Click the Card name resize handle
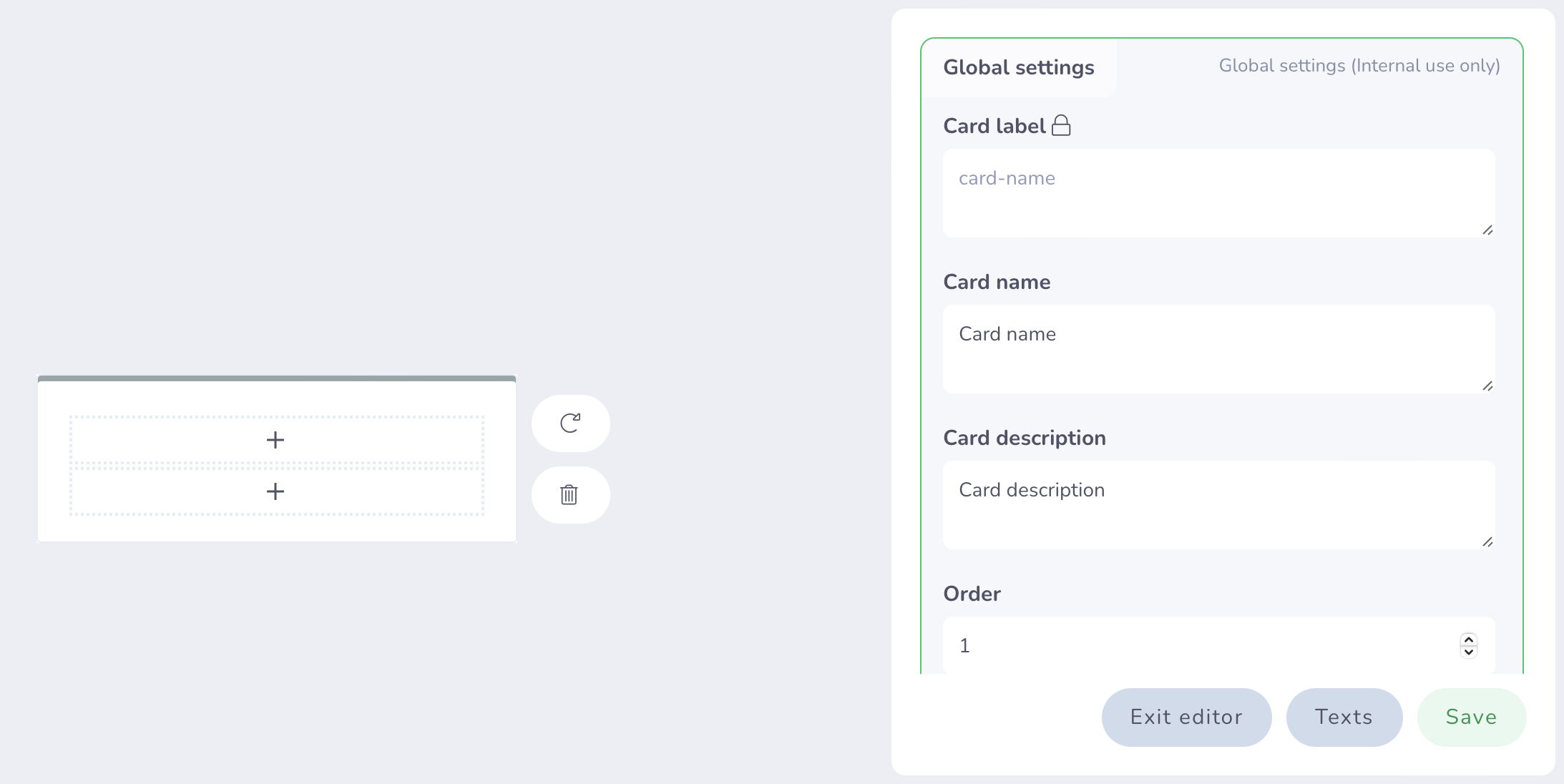The image size is (1564, 784). click(x=1487, y=386)
